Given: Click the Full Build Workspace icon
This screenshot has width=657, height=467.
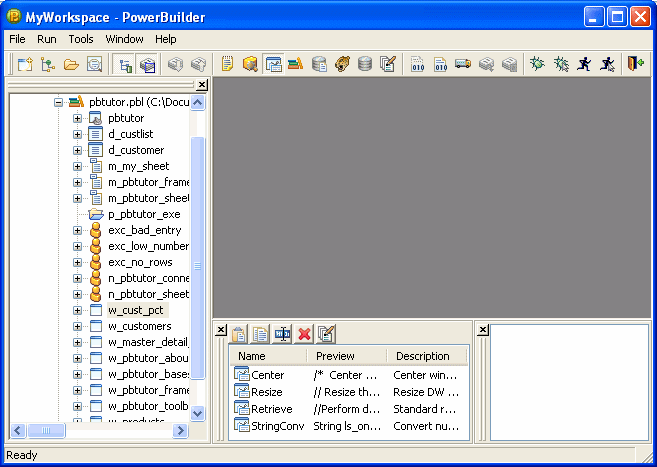Looking at the screenshot, I should 440,64.
